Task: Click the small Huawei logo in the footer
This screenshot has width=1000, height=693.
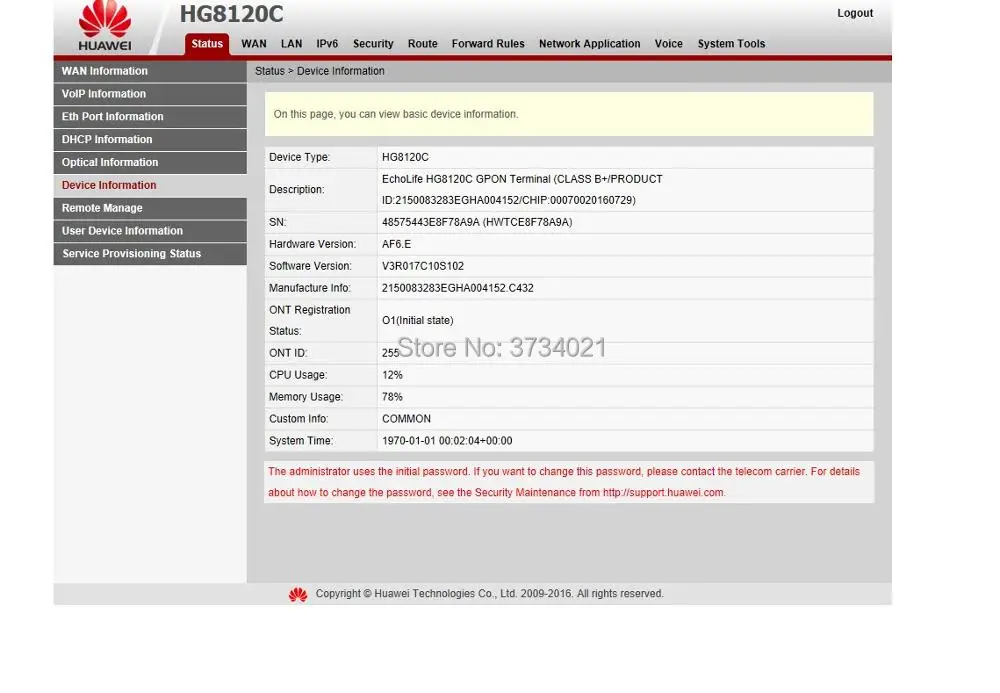Action: (x=298, y=594)
